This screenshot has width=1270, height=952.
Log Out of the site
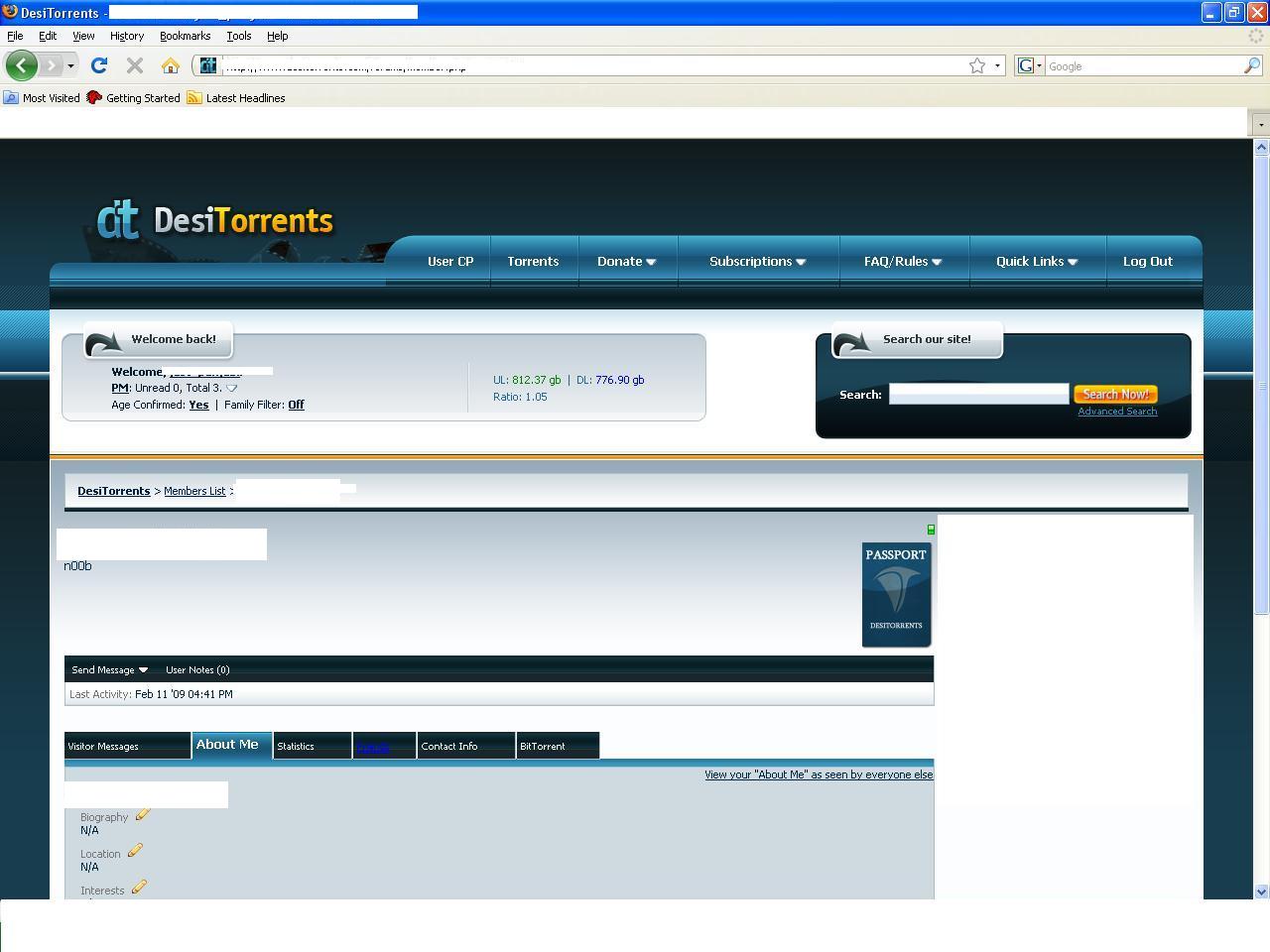pos(1148,261)
